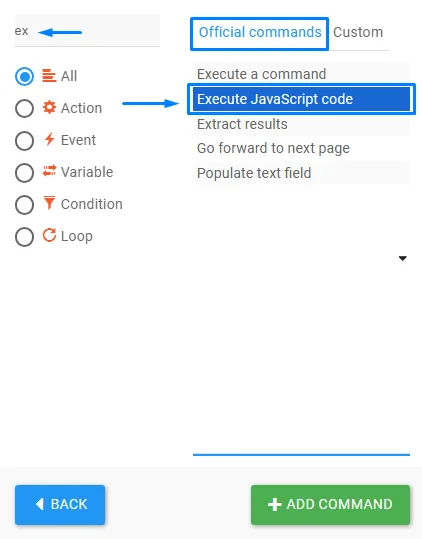Choose Extract results from the list
422x539 pixels.
click(301, 124)
